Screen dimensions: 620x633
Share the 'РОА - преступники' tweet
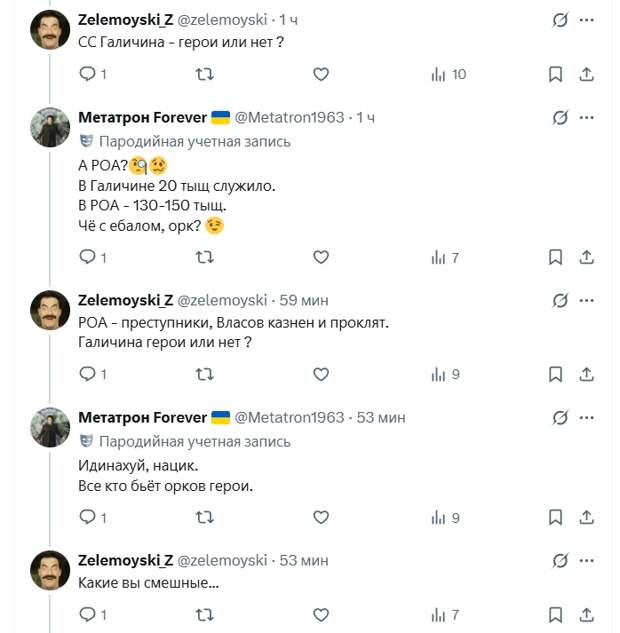coord(587,374)
